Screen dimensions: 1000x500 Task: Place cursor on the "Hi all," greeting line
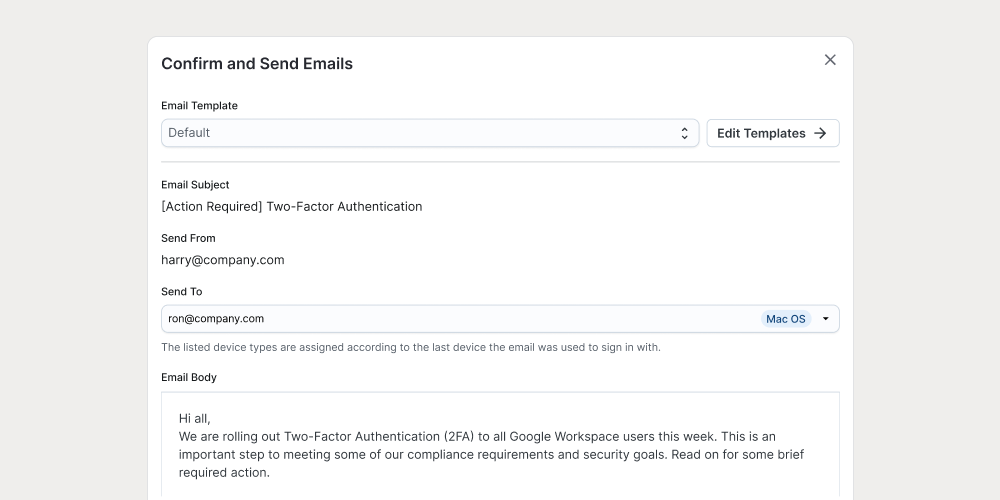tap(195, 418)
